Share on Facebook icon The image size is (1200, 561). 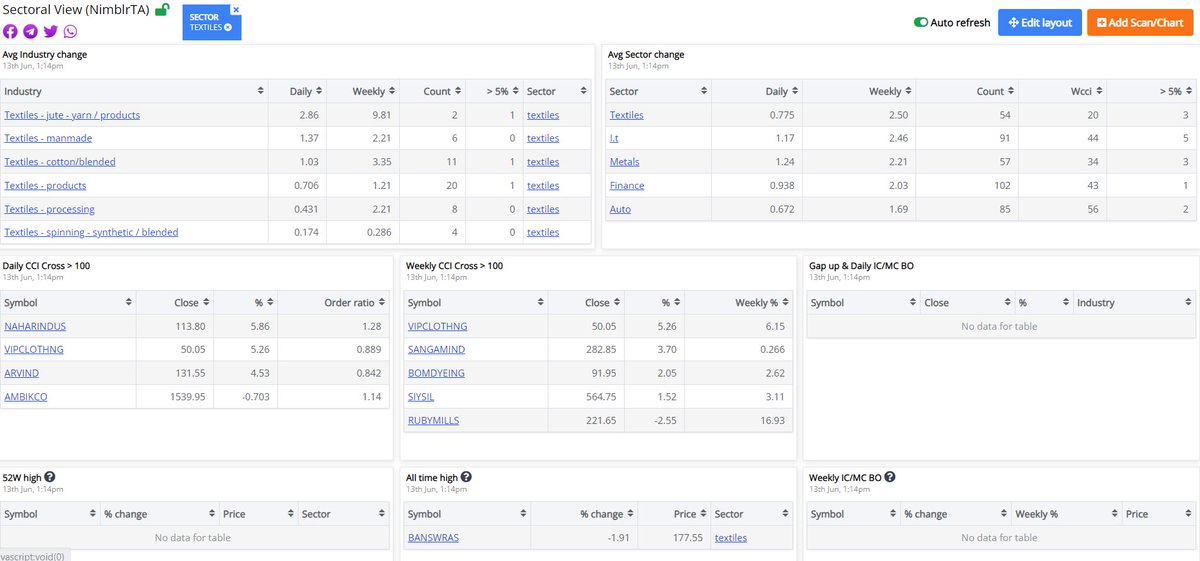10,31
